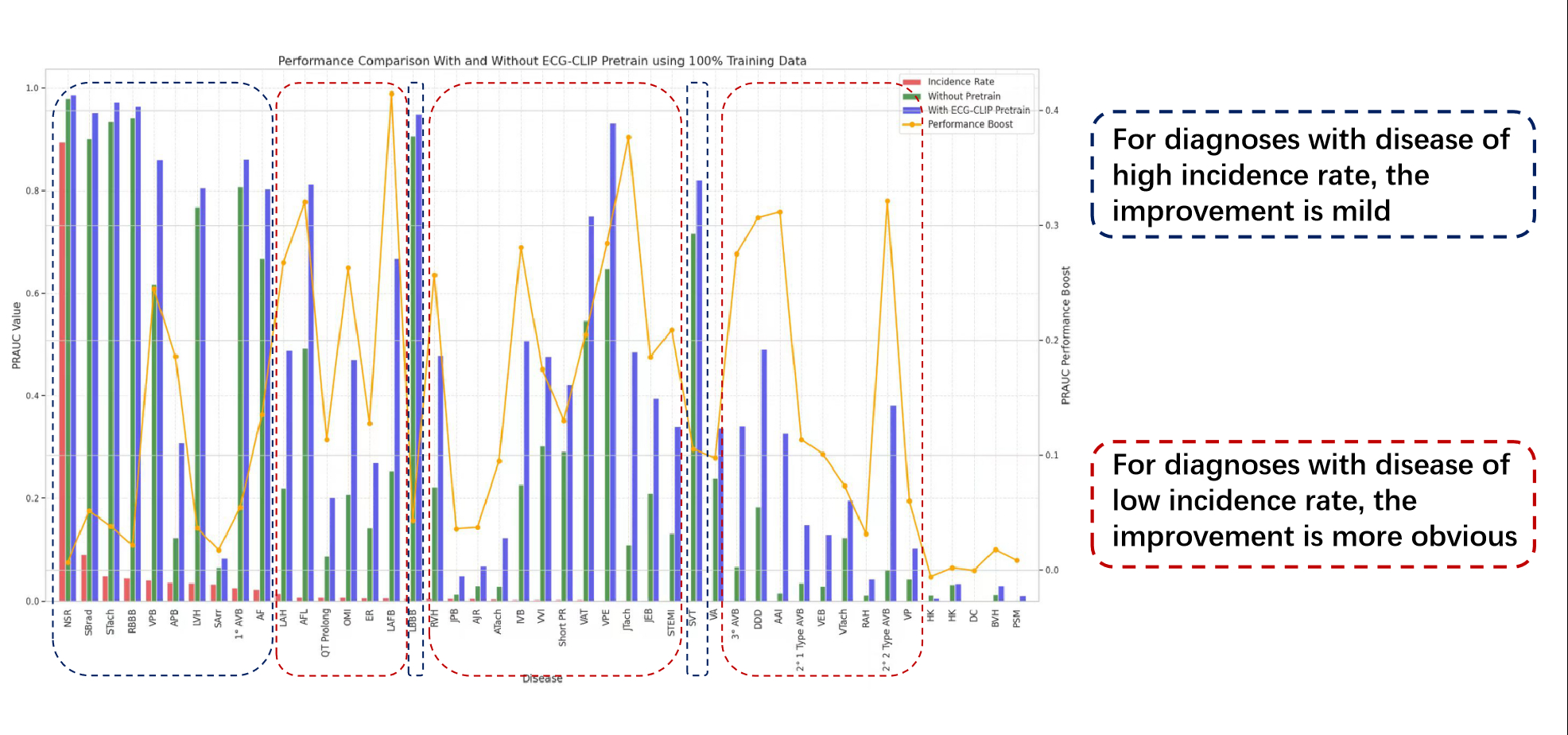Screen dimensions: 1568x735
Task: Click the green Without Pretrain legend swatch
Action: [911, 96]
